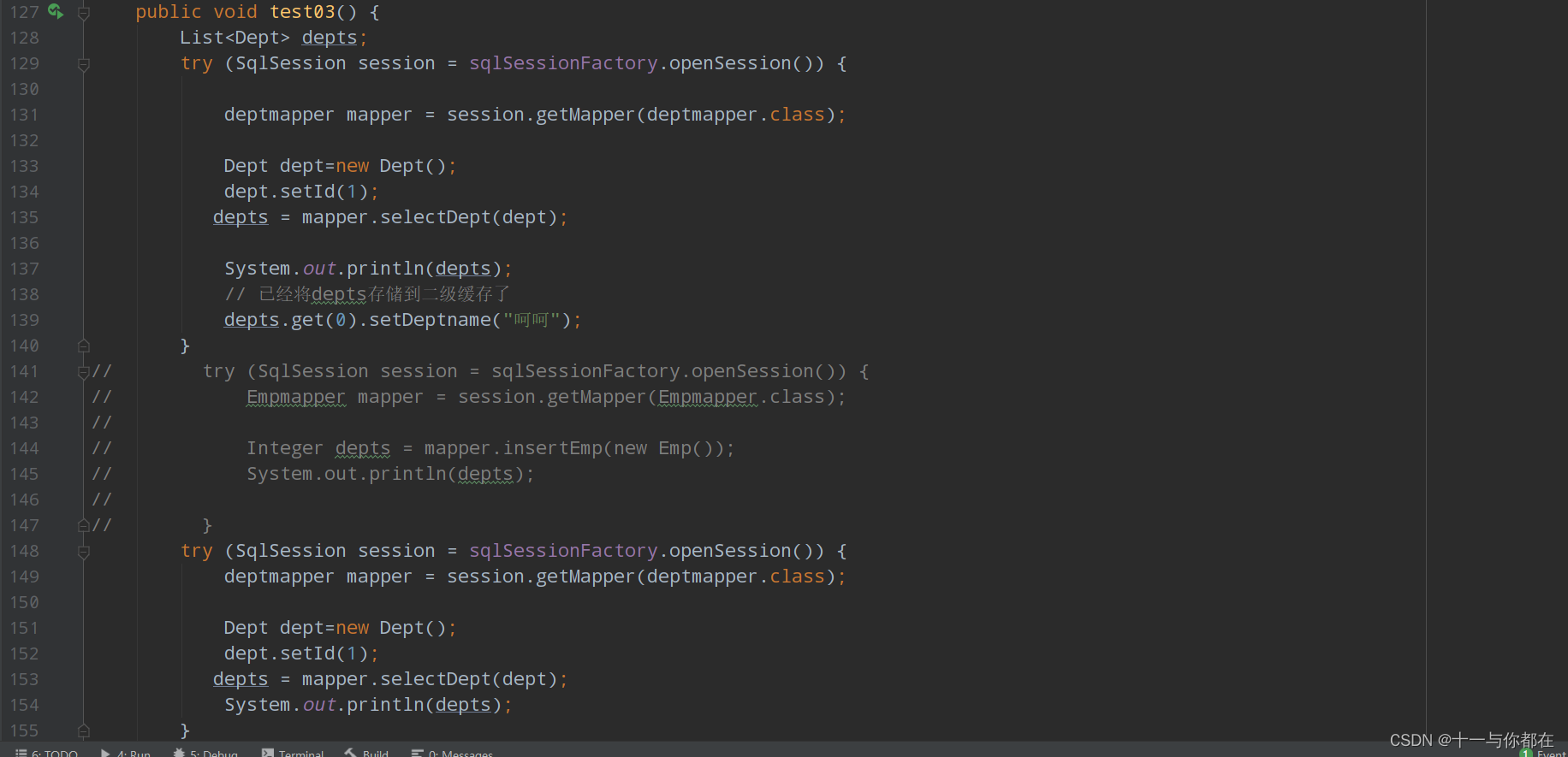1568x757 pixels.
Task: Click Dept dept declaration on line 151
Action: tap(274, 628)
